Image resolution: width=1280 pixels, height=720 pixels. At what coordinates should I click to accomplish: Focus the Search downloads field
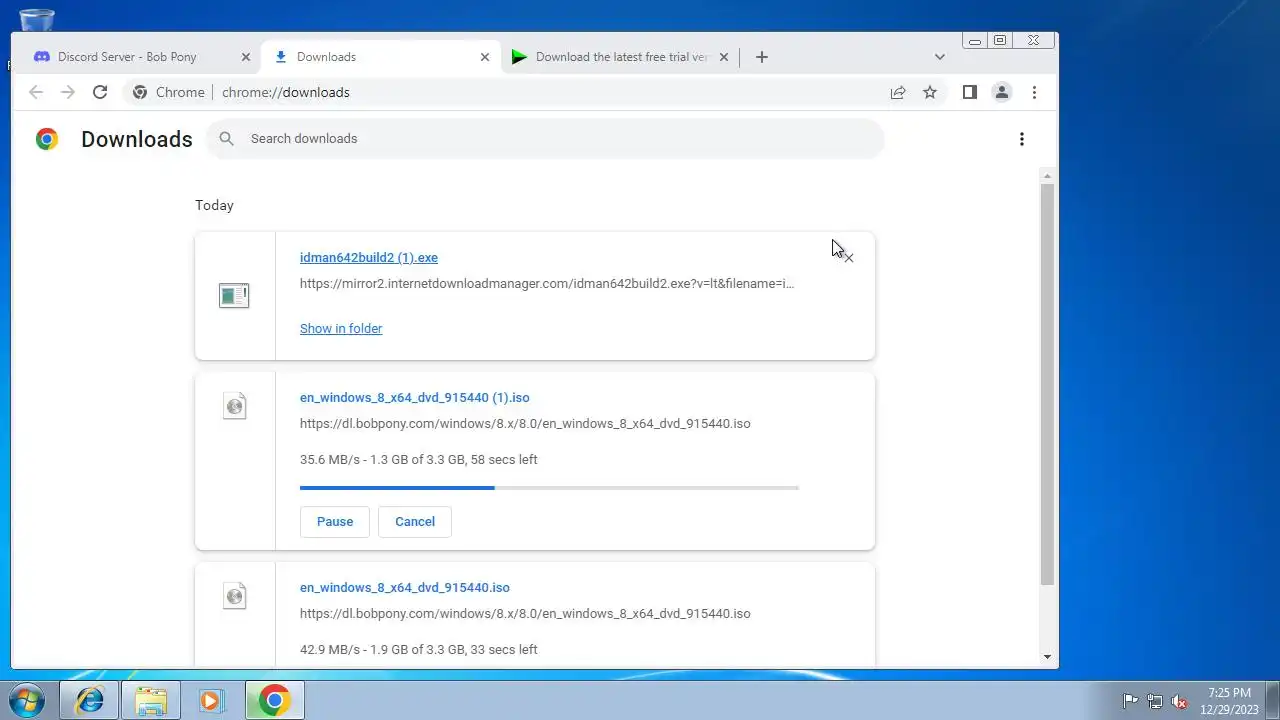tap(545, 138)
